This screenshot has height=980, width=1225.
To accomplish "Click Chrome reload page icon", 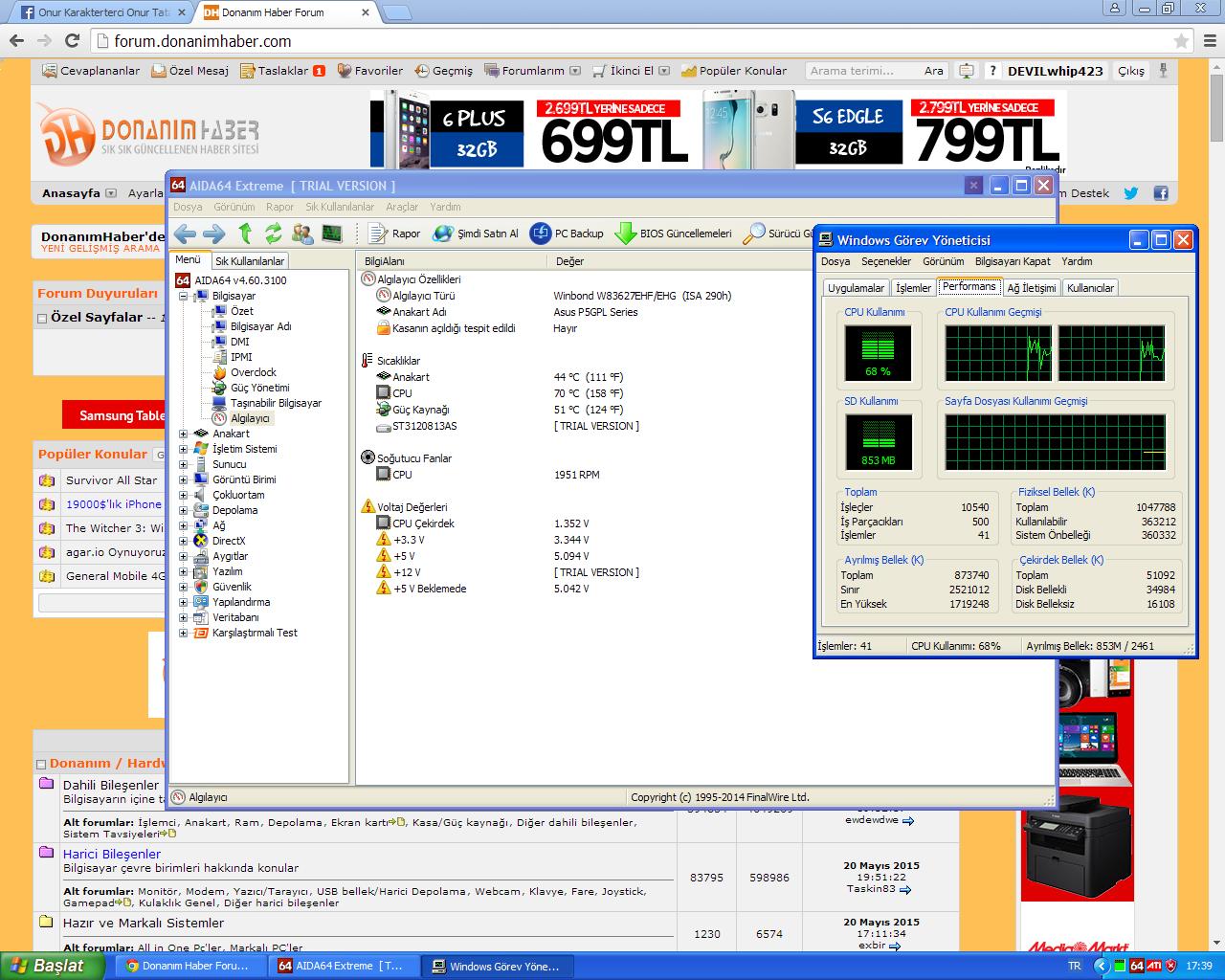I will click(72, 41).
